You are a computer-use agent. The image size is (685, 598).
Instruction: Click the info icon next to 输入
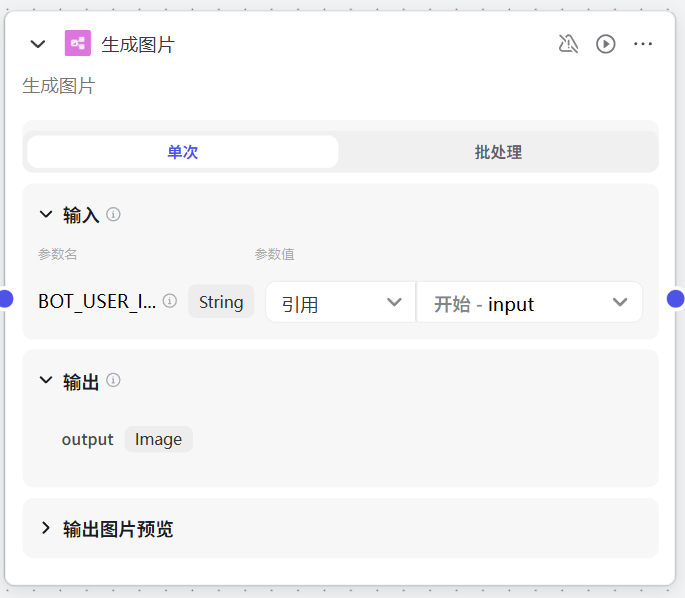(114, 214)
